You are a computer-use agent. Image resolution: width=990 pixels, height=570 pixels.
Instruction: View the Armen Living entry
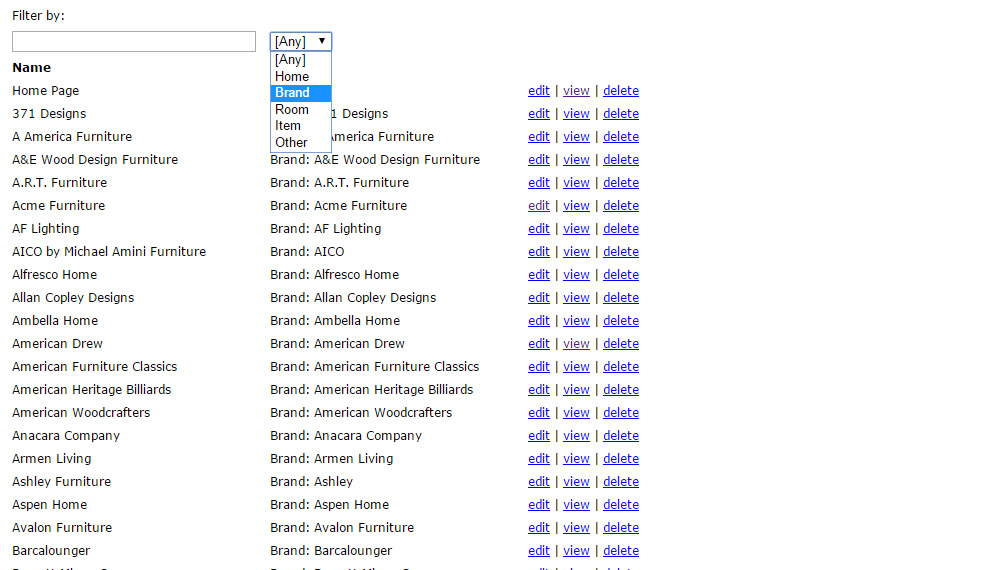576,460
